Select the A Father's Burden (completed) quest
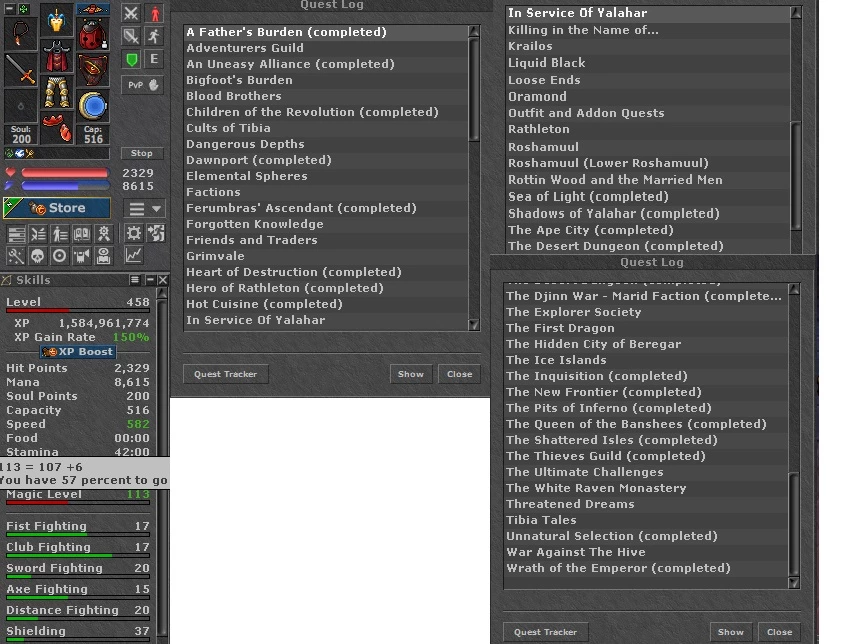 point(326,32)
